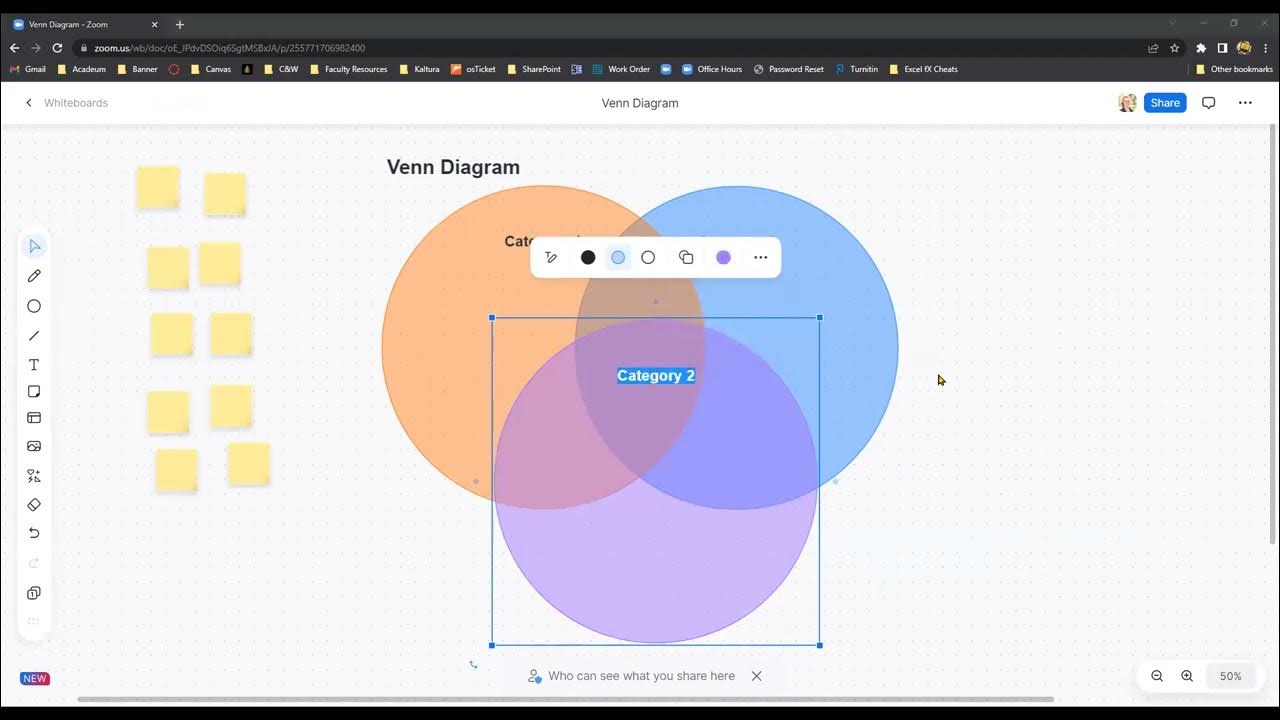This screenshot has width=1280, height=720.
Task: Select the Pen drawing tool
Action: point(34,276)
